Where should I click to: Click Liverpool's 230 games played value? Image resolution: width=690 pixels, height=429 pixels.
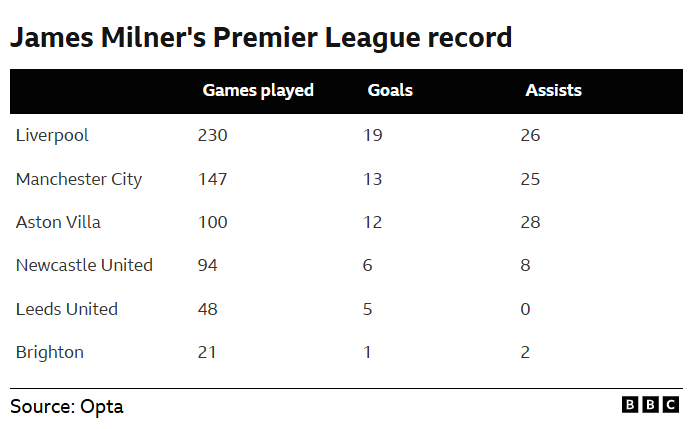click(213, 135)
